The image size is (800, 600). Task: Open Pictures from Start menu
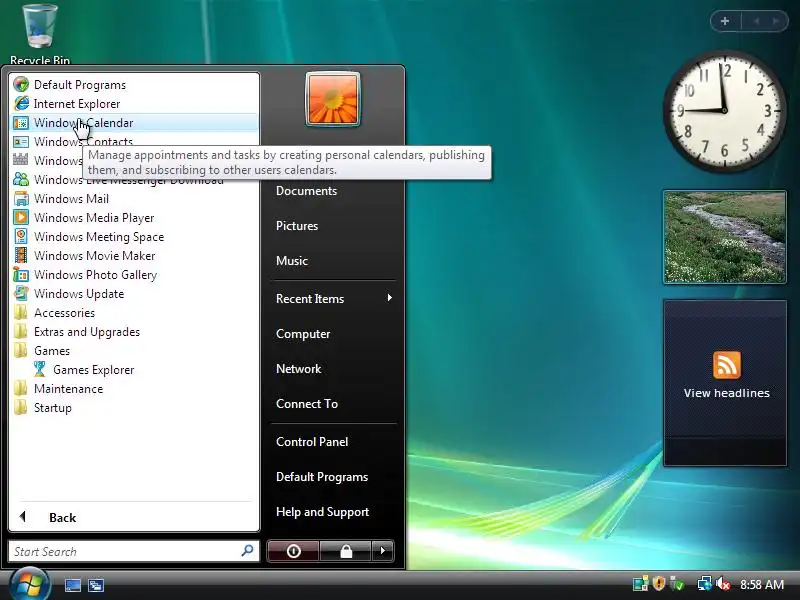pos(297,226)
